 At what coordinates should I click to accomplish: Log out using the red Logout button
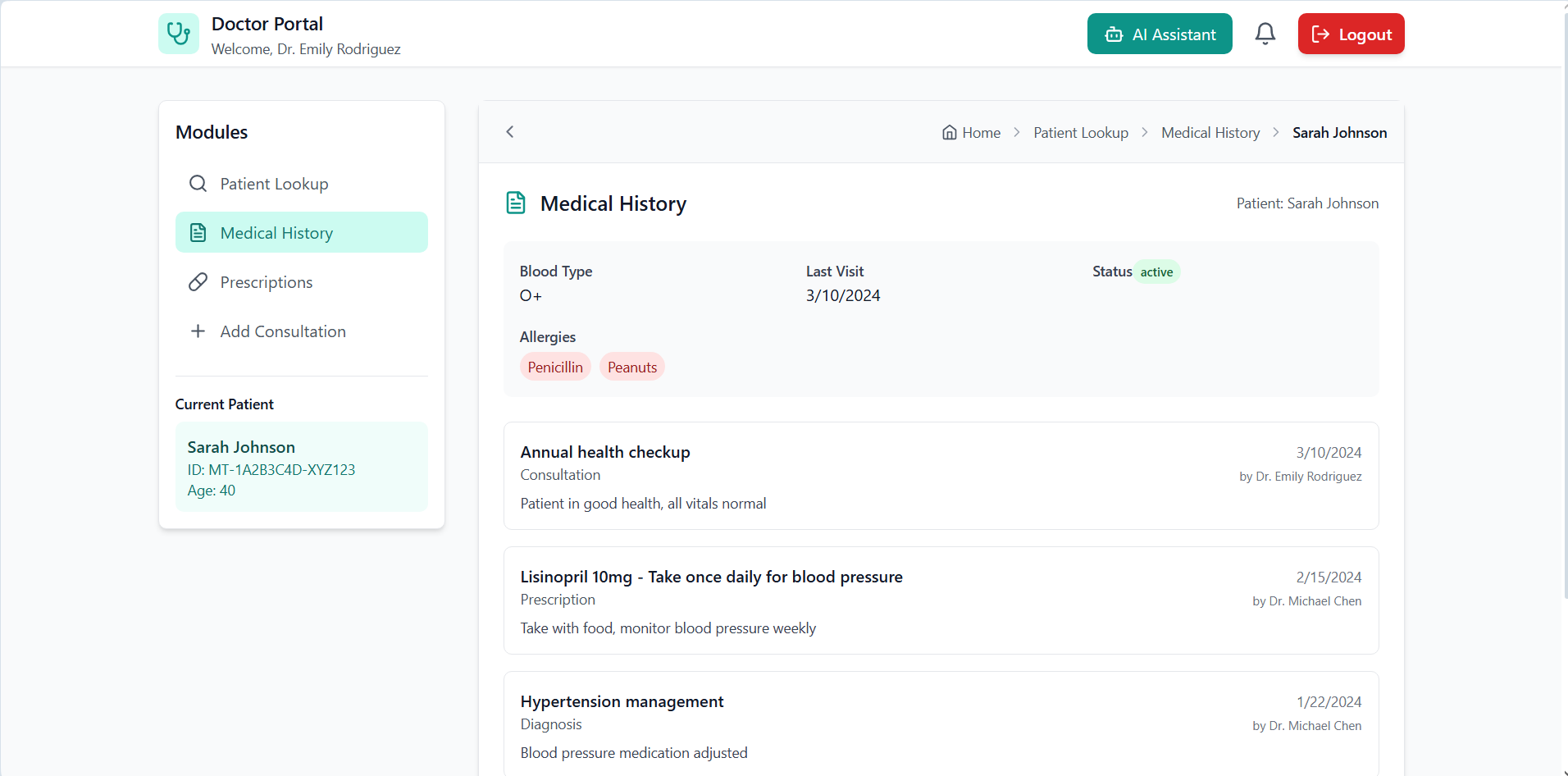(1351, 34)
